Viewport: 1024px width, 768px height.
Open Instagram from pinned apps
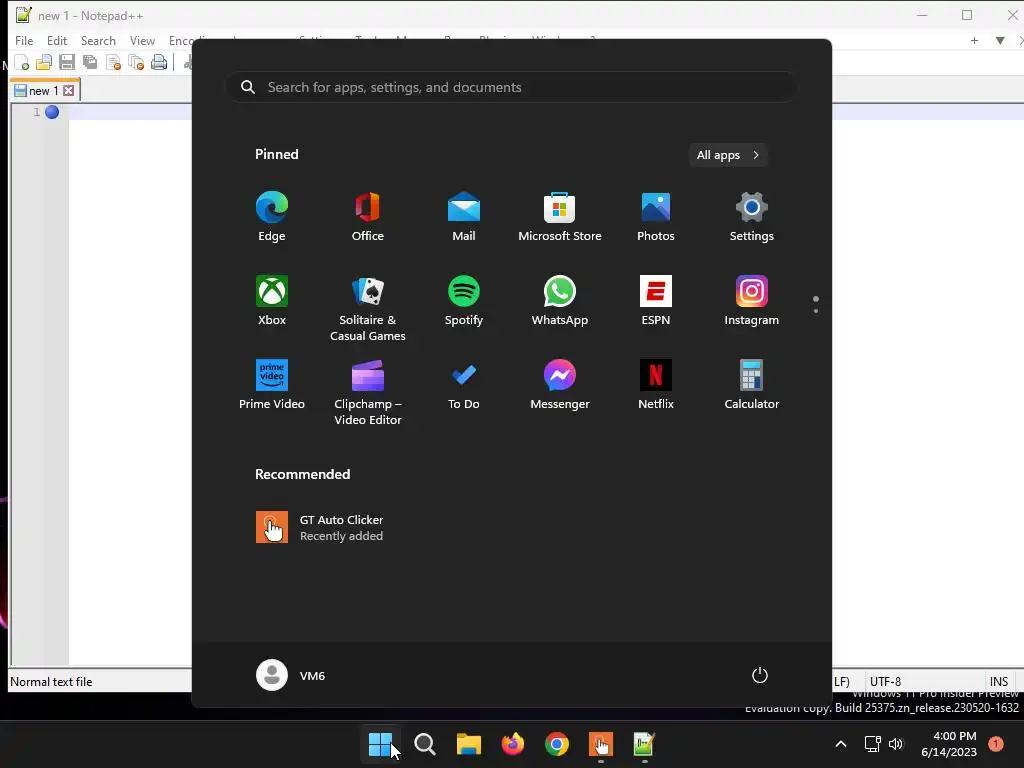click(x=752, y=301)
